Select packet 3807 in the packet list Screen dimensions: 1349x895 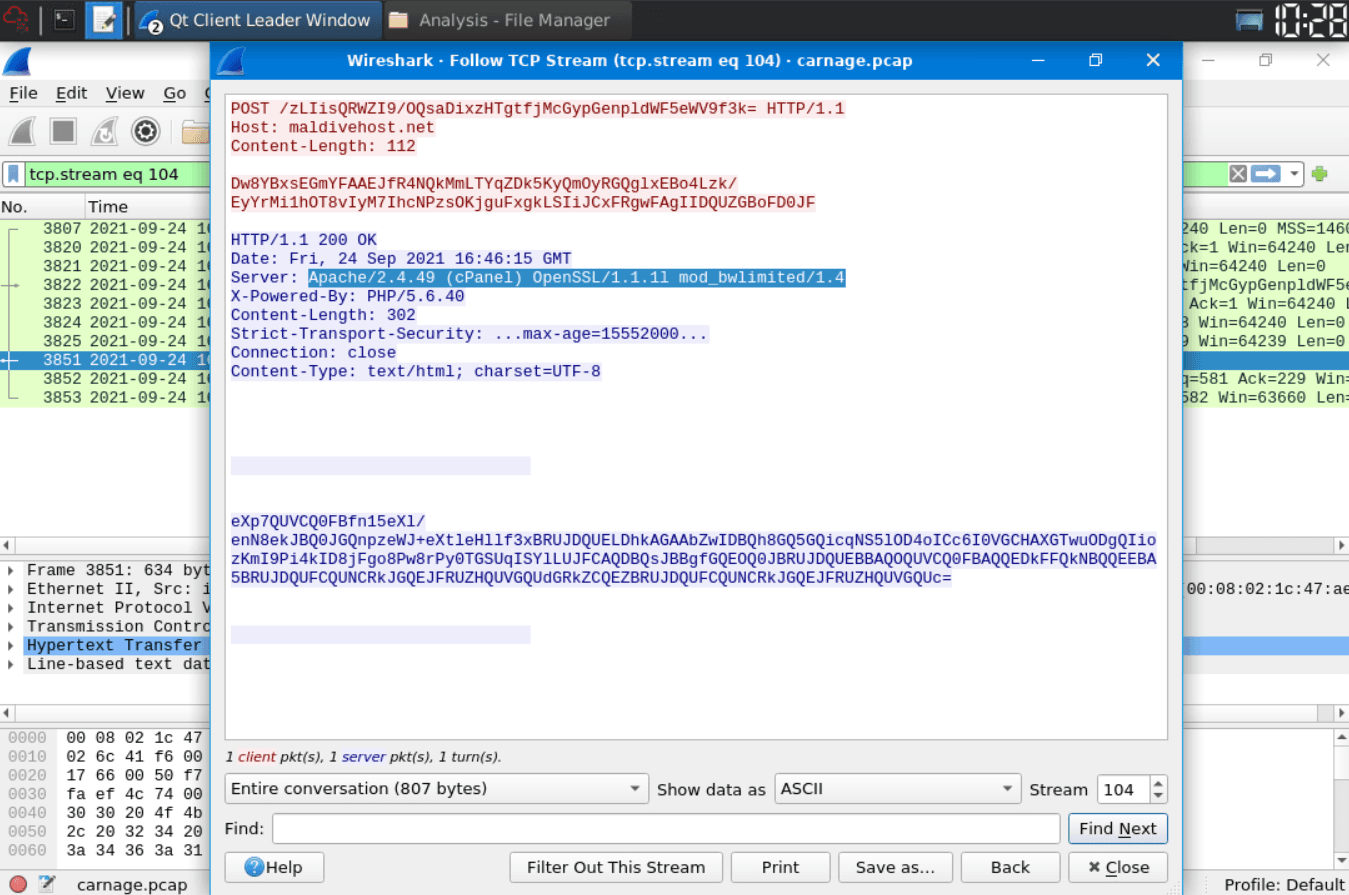click(x=105, y=229)
